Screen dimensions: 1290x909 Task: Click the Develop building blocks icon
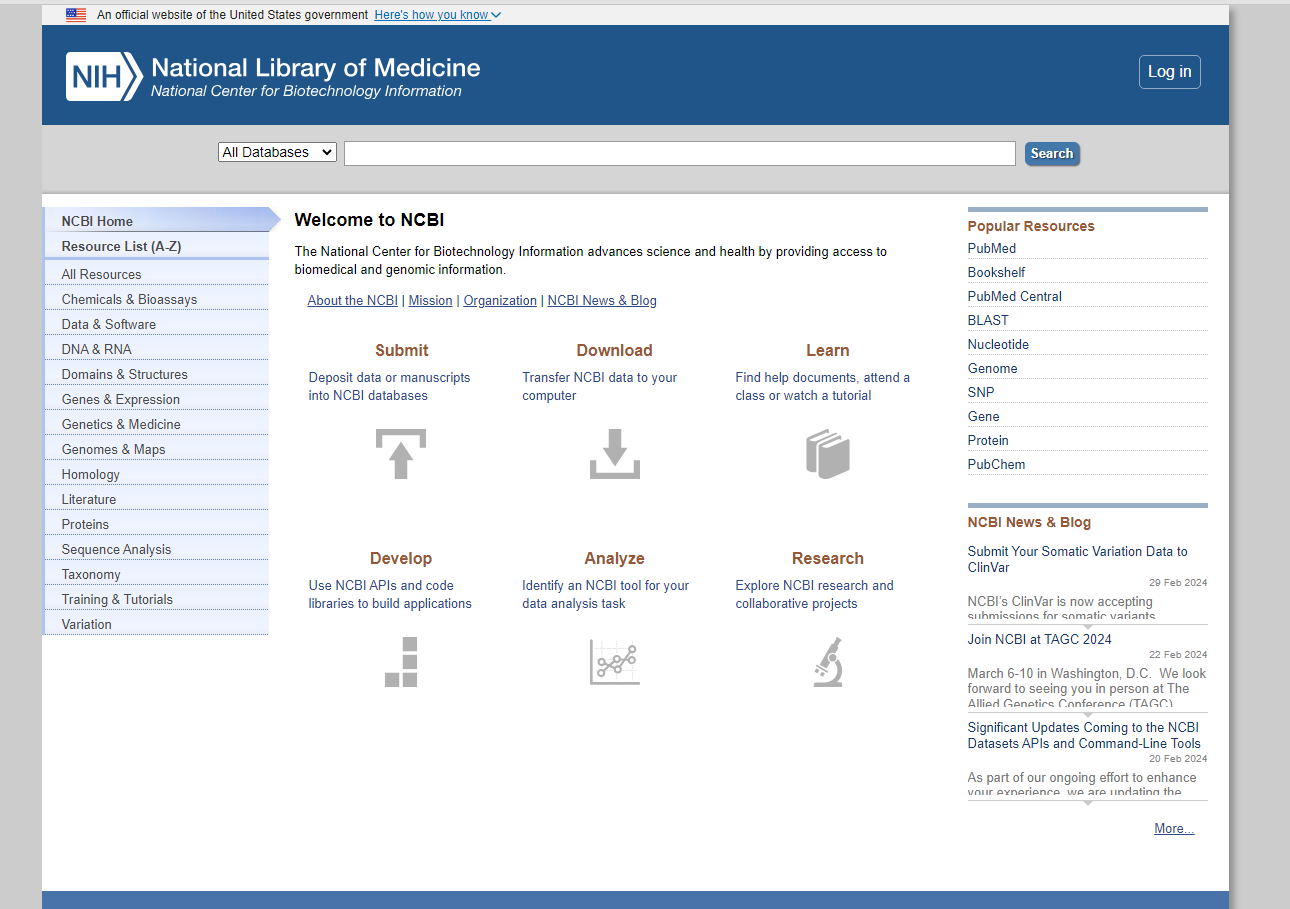pos(401,662)
